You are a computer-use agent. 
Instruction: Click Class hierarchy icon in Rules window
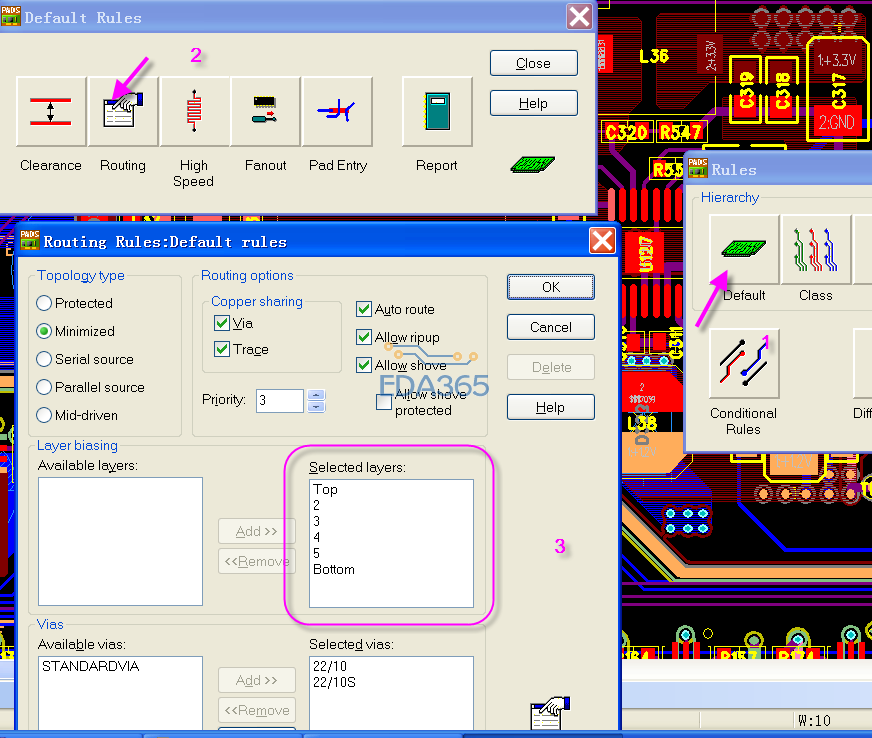[x=816, y=249]
